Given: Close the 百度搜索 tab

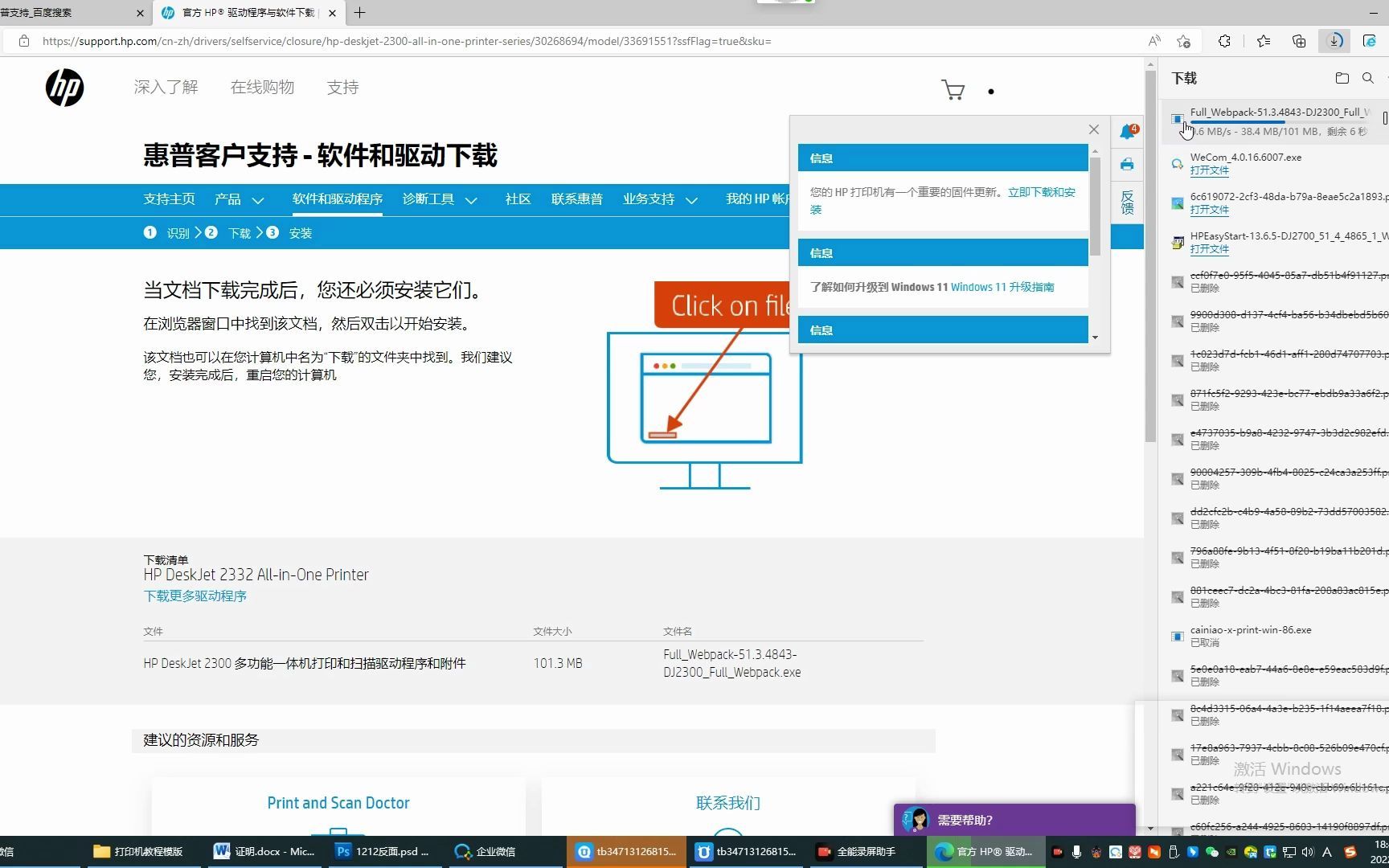Looking at the screenshot, I should click(x=141, y=13).
